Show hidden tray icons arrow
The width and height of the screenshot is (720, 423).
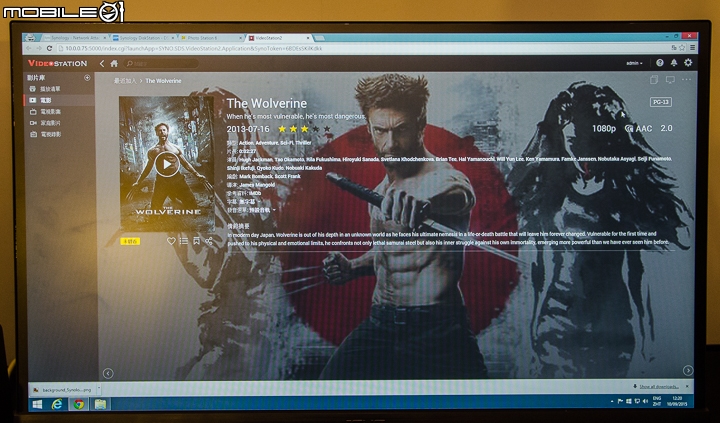[612, 402]
